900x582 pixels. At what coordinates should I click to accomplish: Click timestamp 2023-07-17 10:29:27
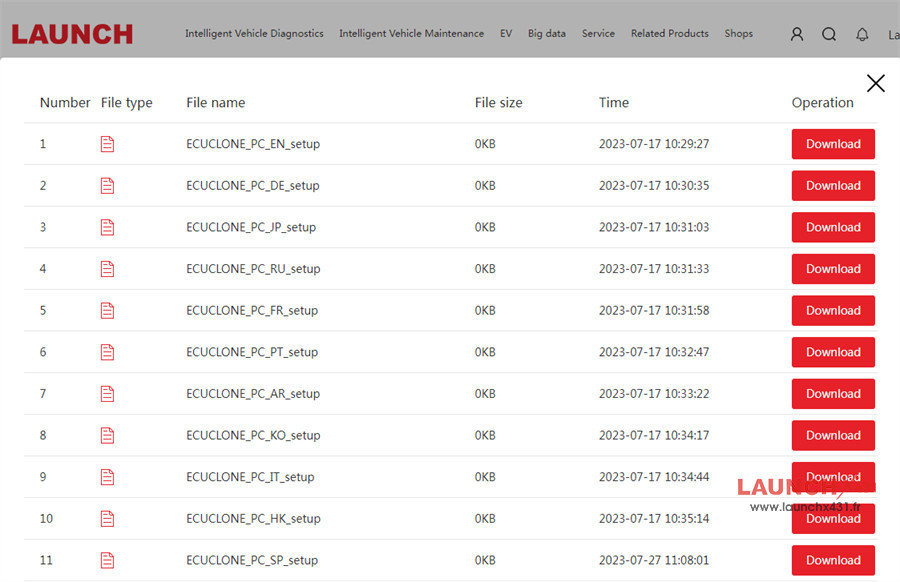coord(654,144)
